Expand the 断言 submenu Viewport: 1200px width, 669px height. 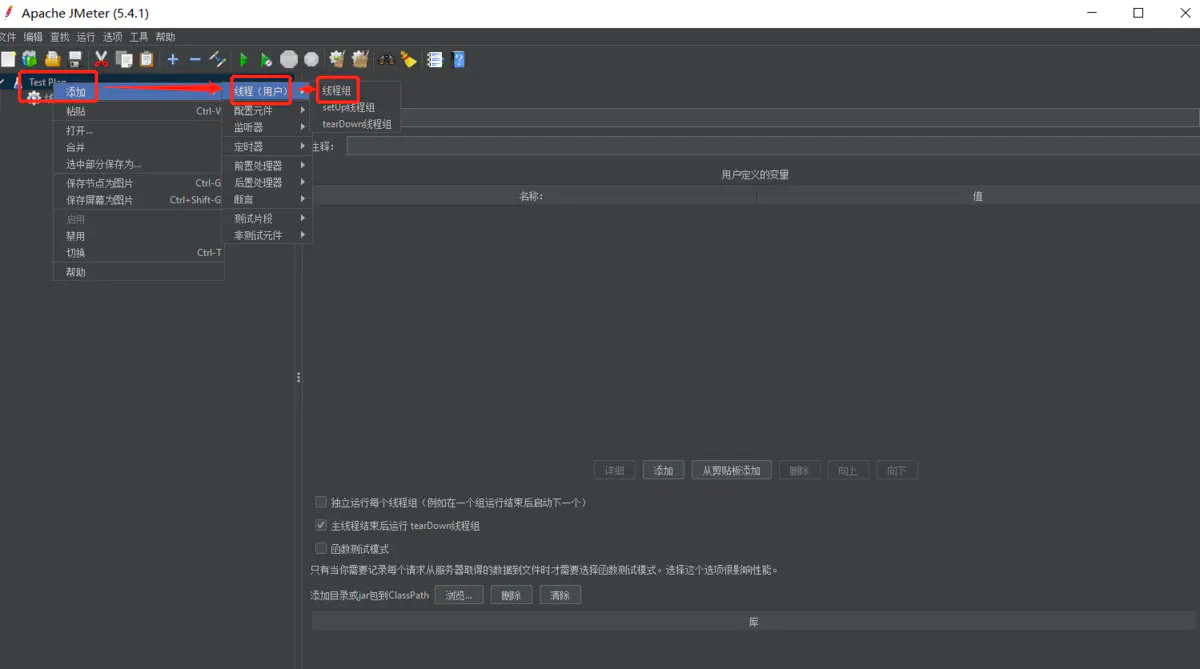[x=268, y=199]
